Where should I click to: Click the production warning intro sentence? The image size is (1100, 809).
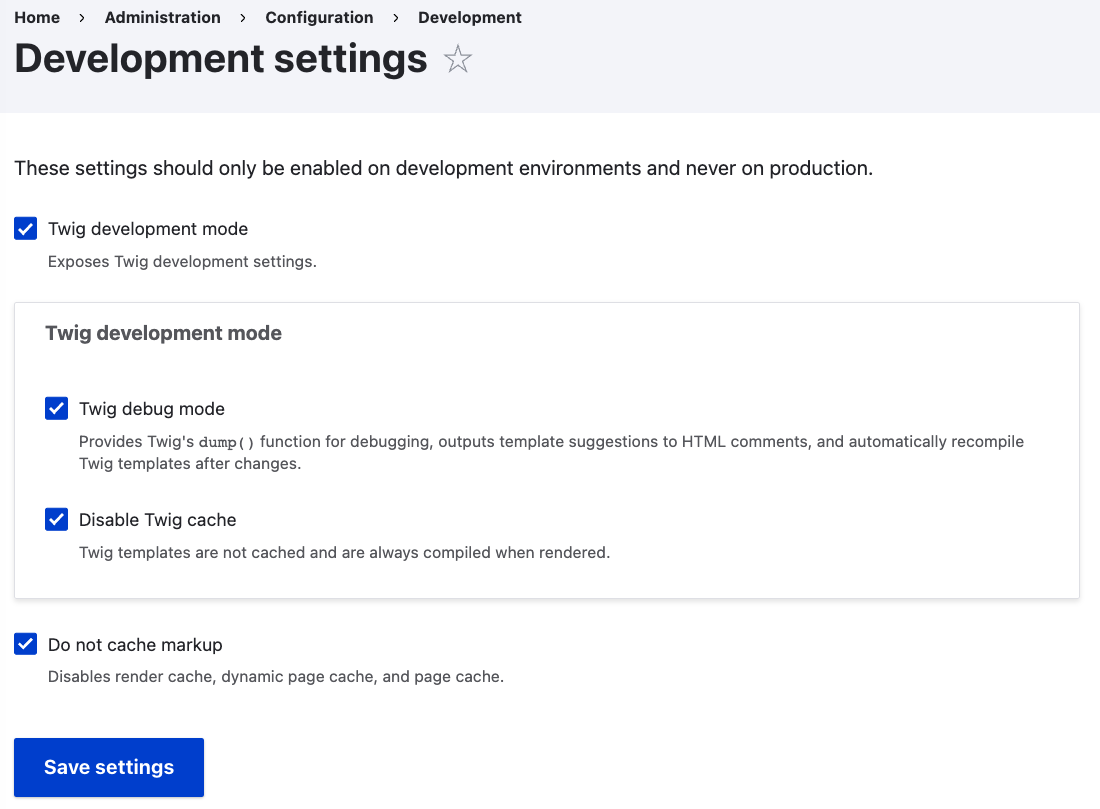click(443, 168)
